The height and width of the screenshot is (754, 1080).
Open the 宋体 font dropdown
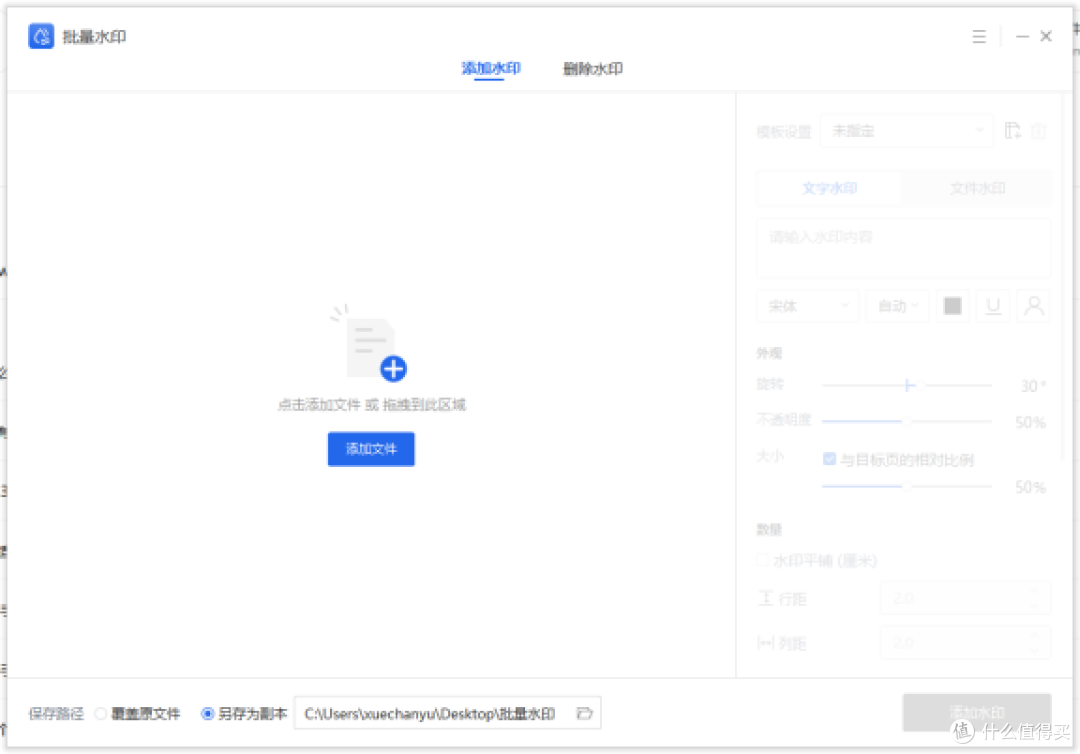click(807, 306)
